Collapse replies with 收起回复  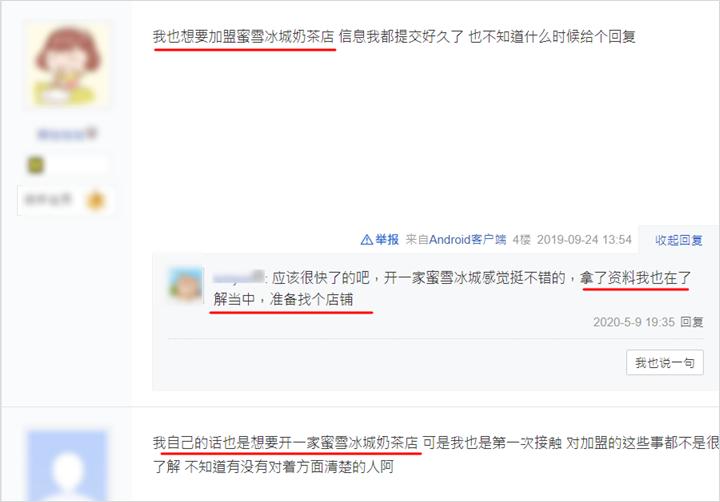679,240
